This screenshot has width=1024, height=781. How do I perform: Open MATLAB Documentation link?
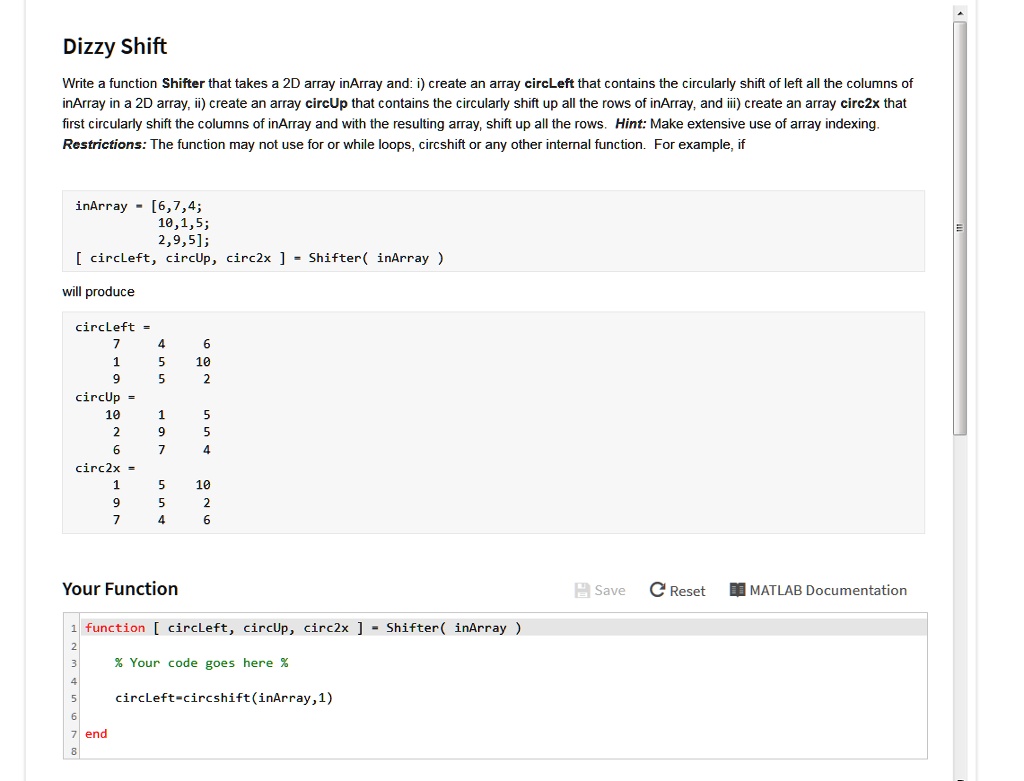click(x=818, y=590)
